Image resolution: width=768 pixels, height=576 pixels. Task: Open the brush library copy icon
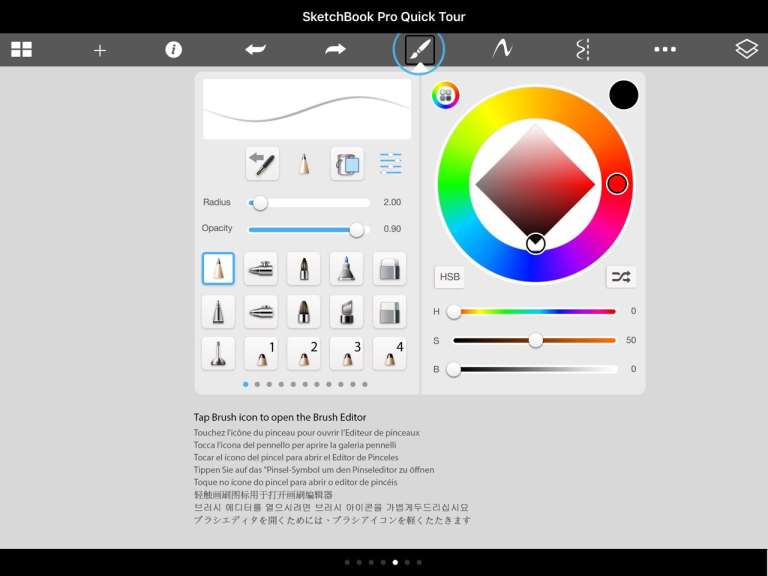click(347, 164)
